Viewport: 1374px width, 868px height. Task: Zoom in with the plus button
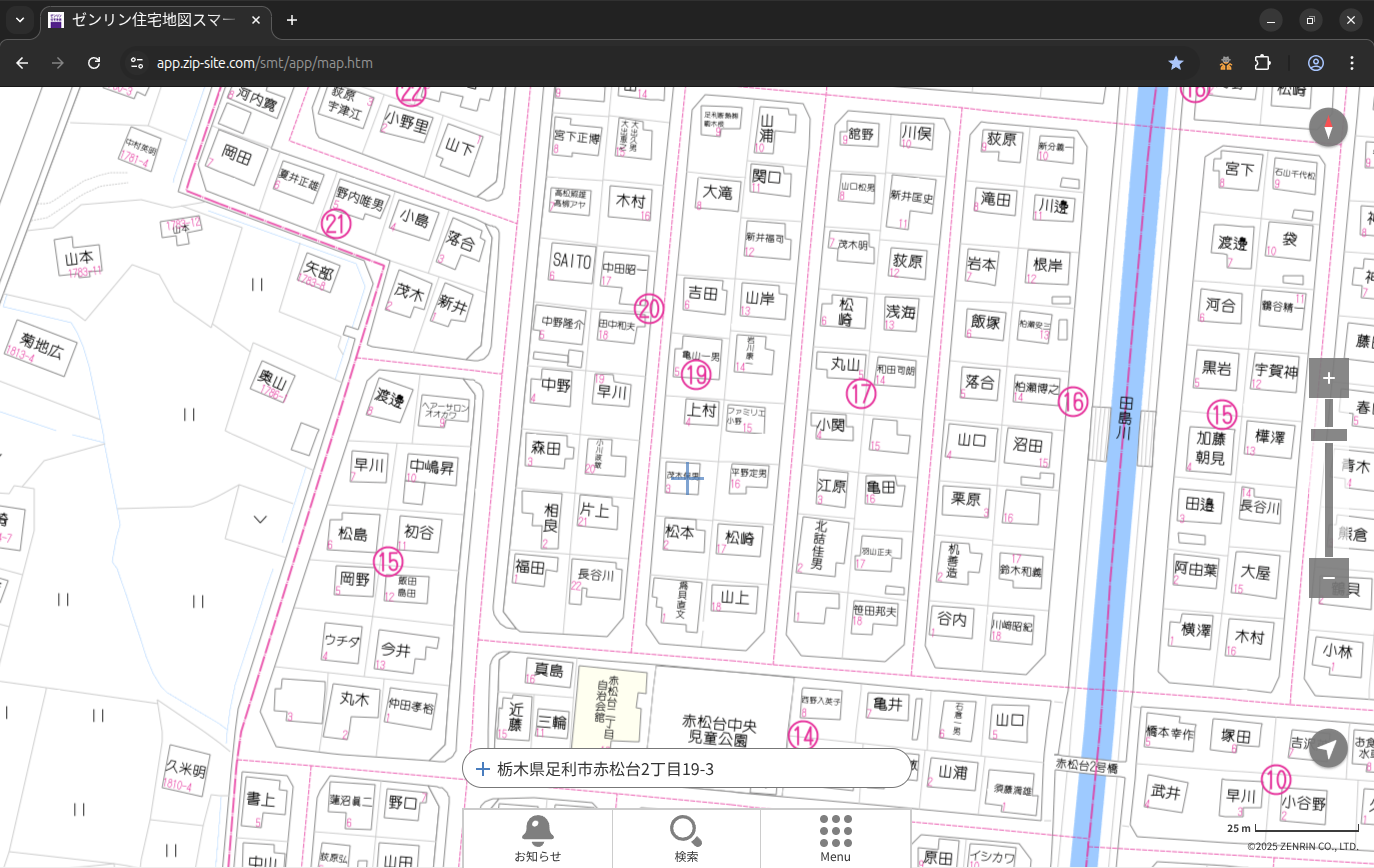(x=1328, y=378)
